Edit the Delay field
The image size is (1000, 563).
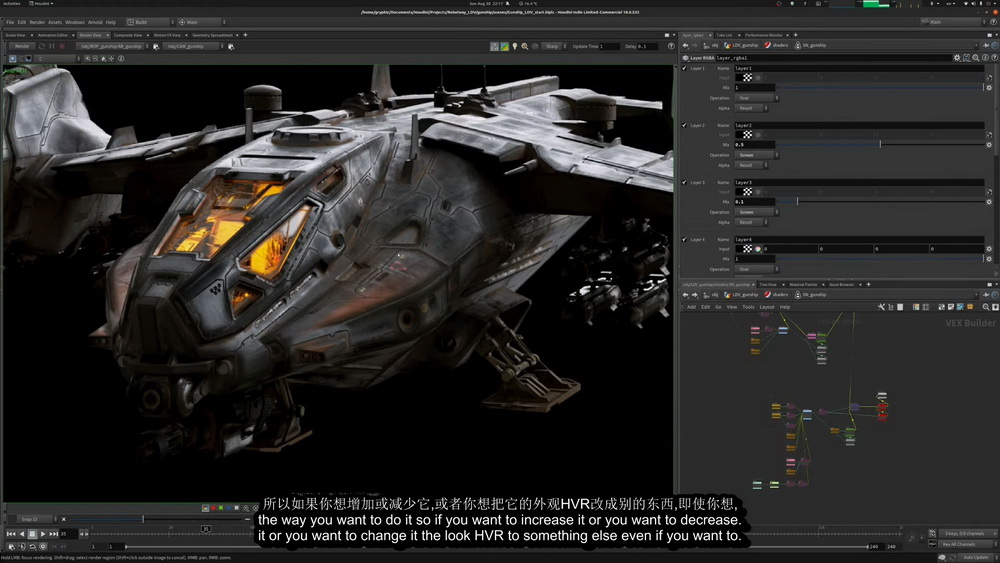click(x=646, y=47)
